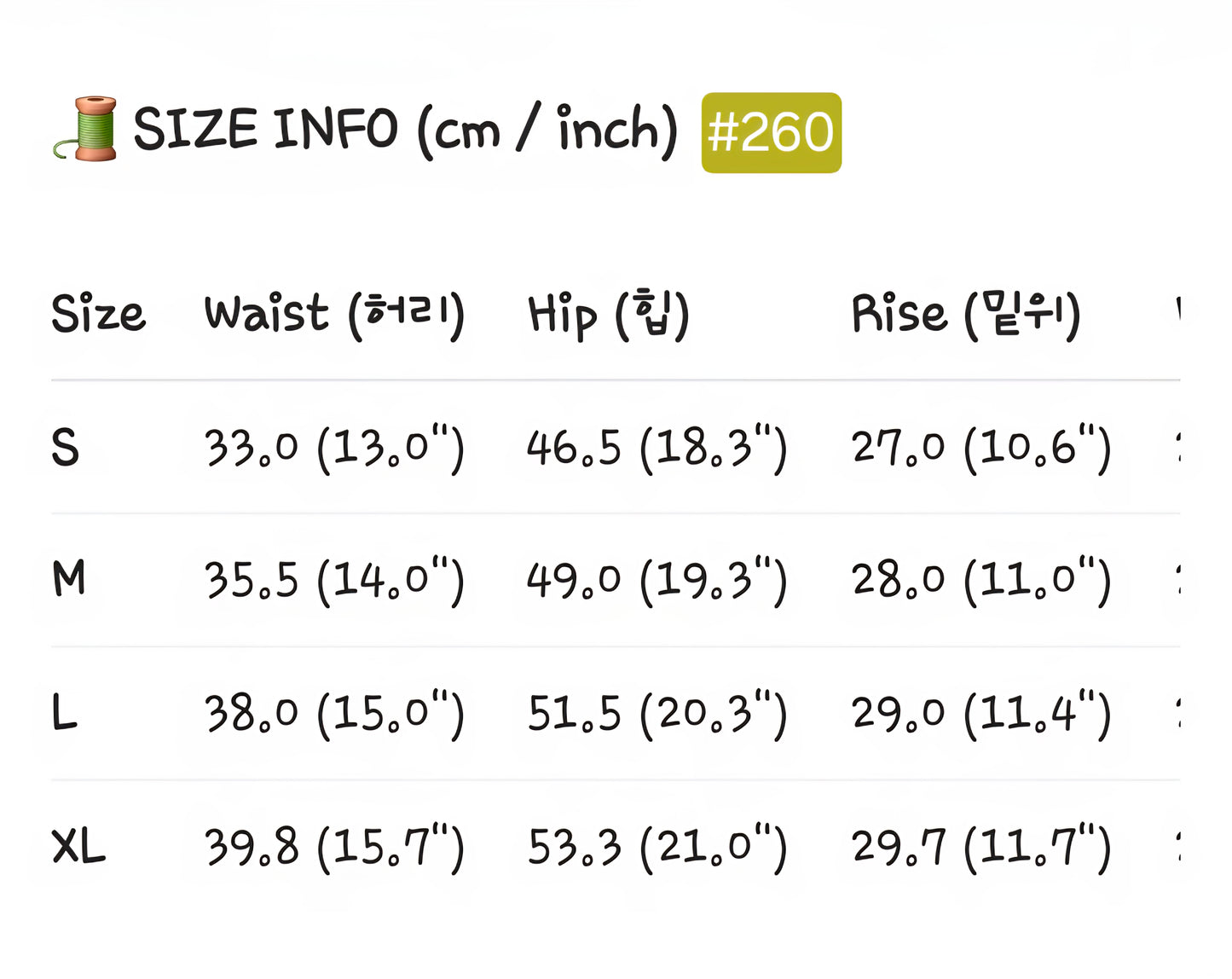
Task: Select waist value 39.8 (15.7")
Action: (334, 848)
